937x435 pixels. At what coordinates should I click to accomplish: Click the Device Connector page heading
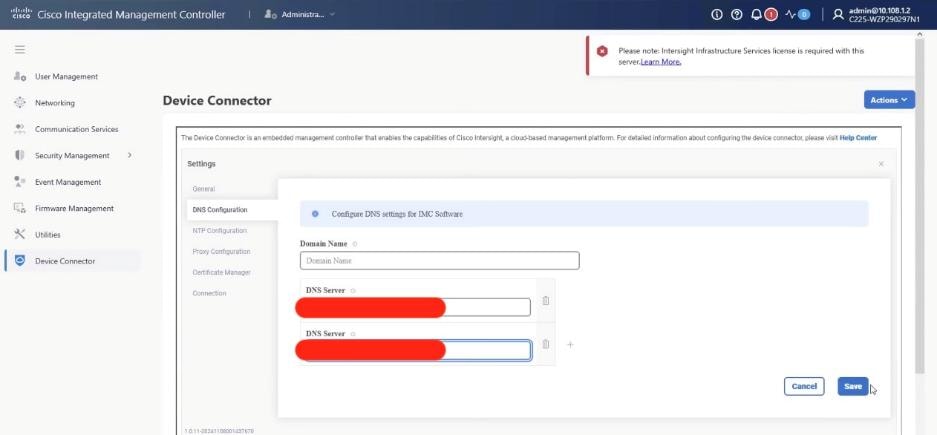(x=217, y=100)
